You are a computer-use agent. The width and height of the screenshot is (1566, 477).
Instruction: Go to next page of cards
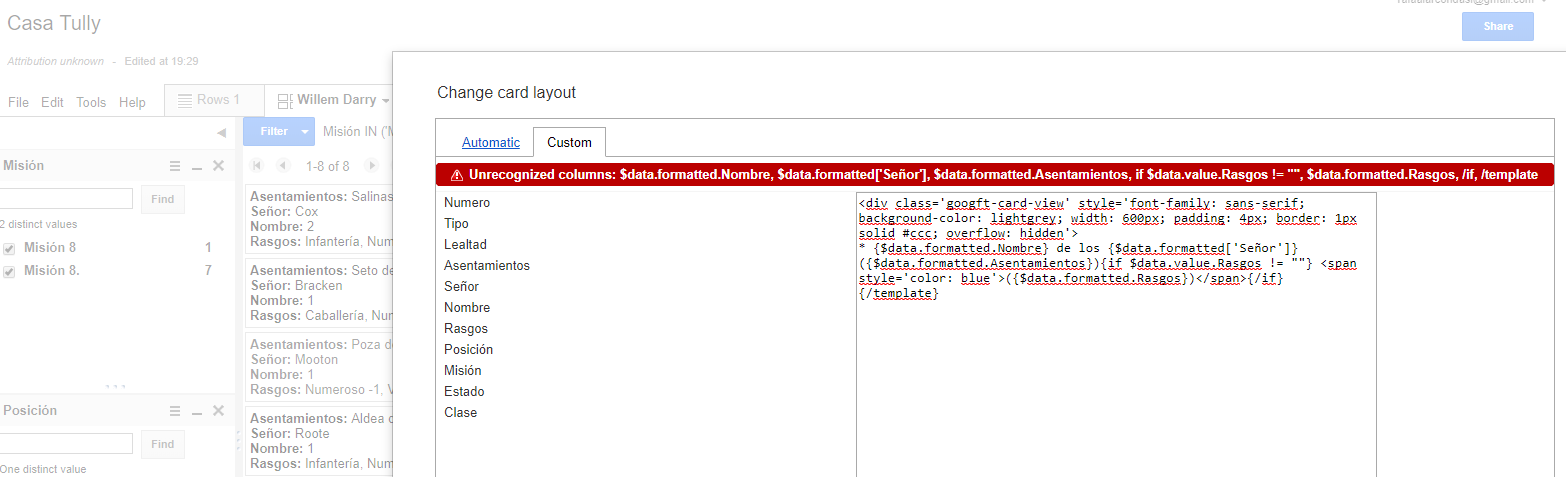(x=372, y=165)
